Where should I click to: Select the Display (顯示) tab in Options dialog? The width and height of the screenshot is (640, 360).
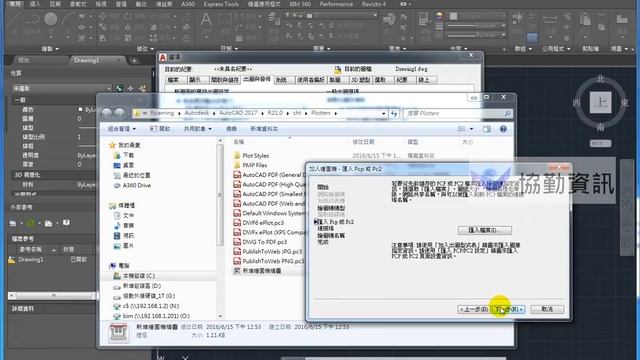[x=195, y=80]
